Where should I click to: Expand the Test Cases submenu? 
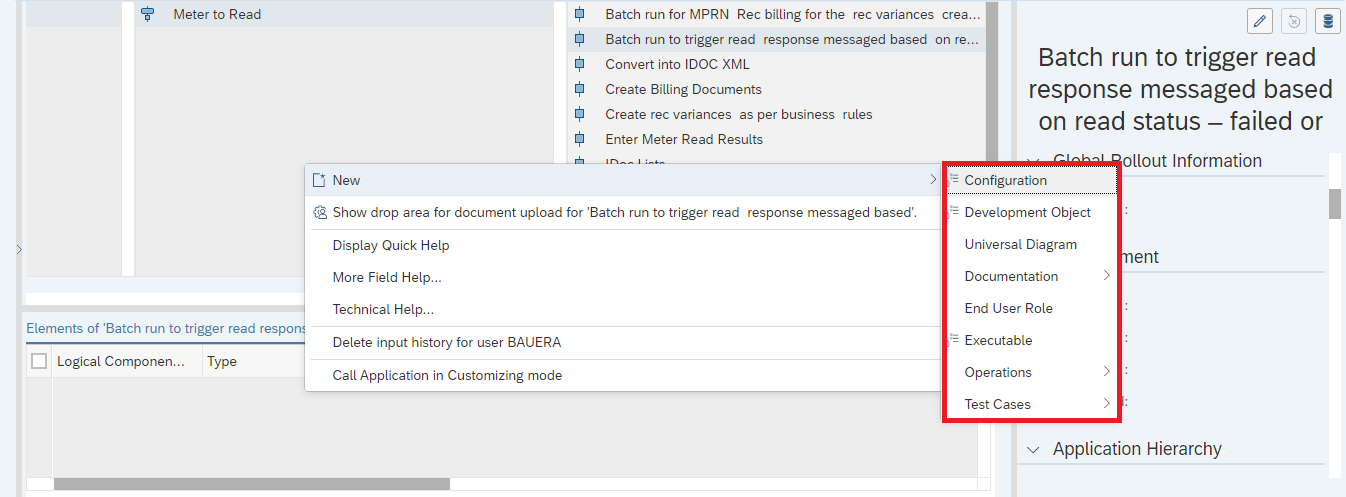point(1106,404)
